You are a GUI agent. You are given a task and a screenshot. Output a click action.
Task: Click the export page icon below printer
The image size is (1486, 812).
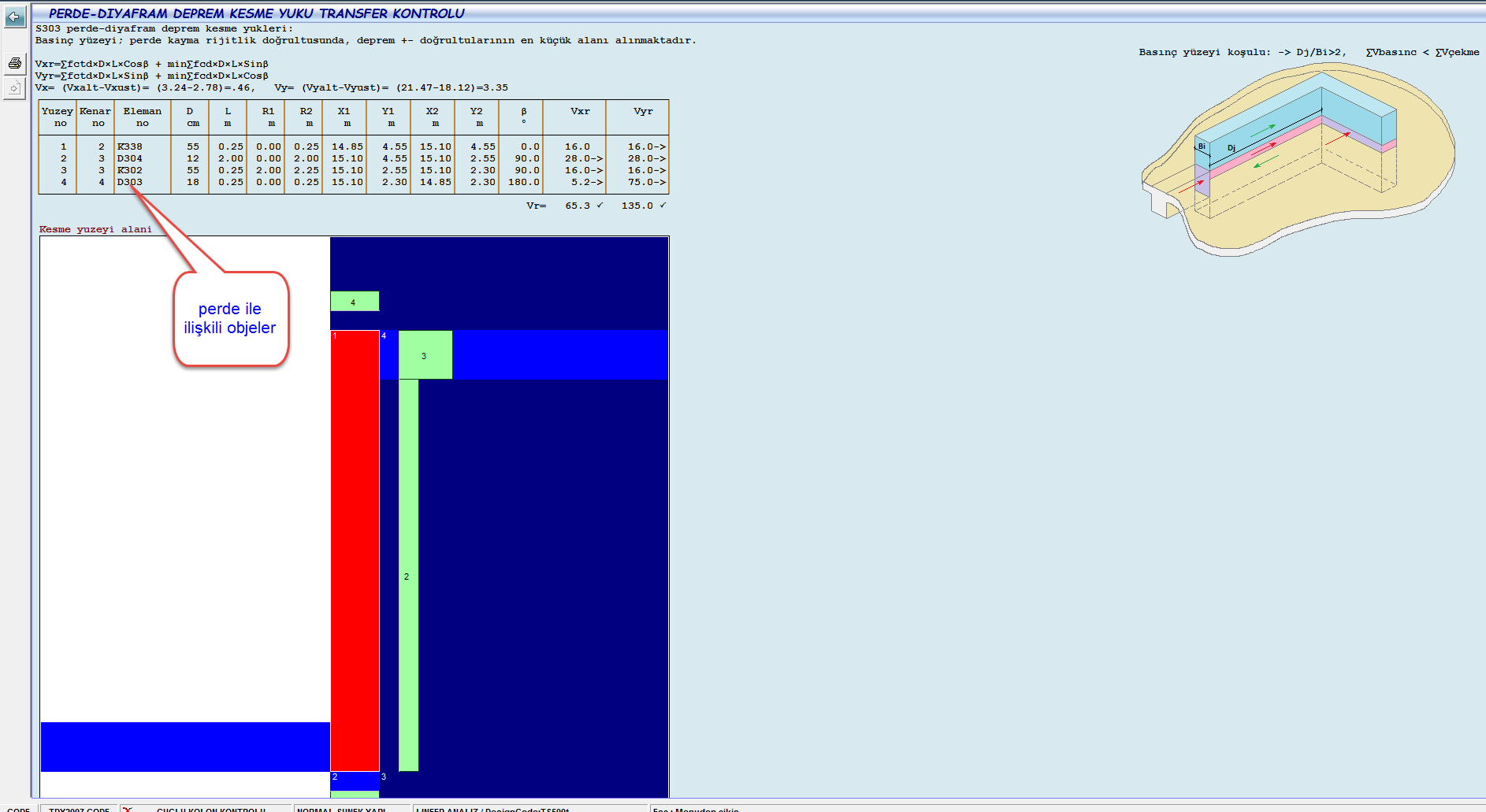click(14, 87)
